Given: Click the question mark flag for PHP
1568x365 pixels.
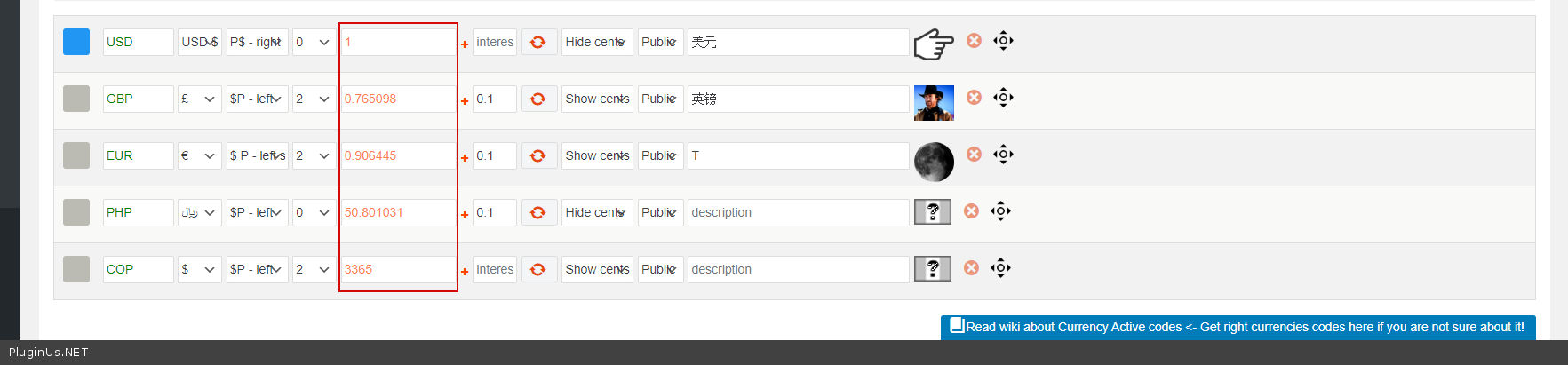Looking at the screenshot, I should coord(932,212).
